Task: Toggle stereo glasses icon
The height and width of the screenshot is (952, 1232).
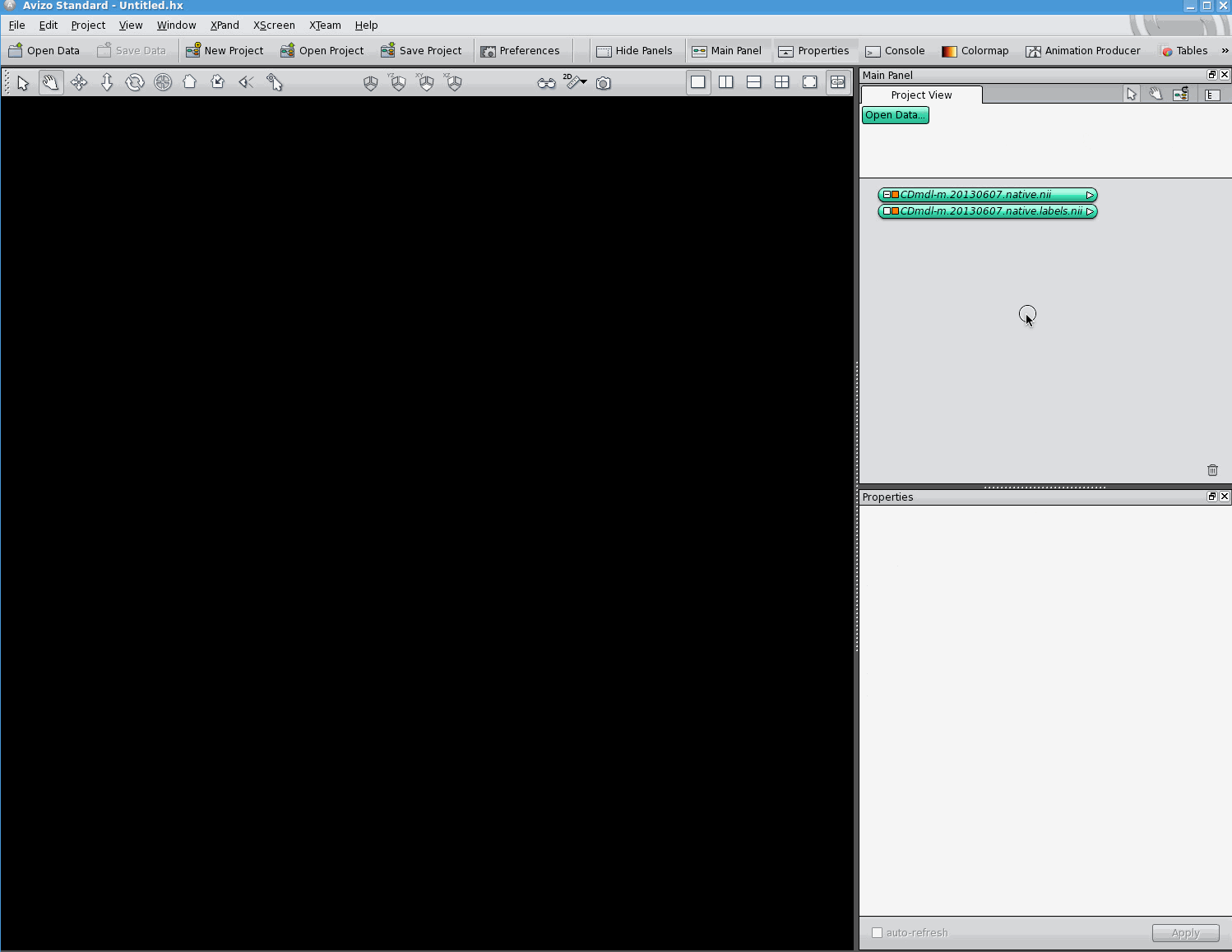Action: [x=547, y=83]
